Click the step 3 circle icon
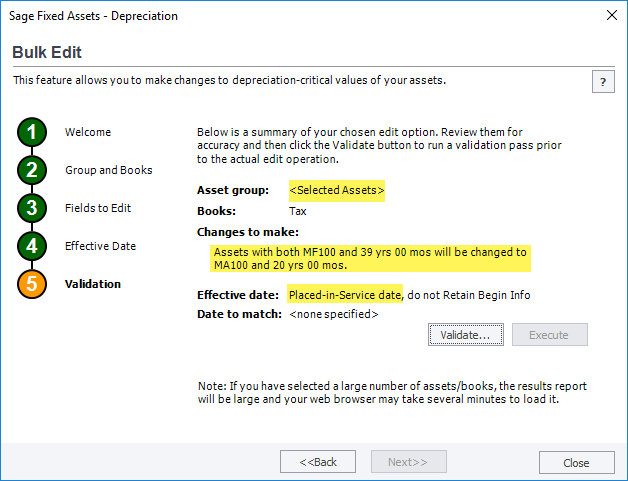628x481 pixels. (x=32, y=208)
